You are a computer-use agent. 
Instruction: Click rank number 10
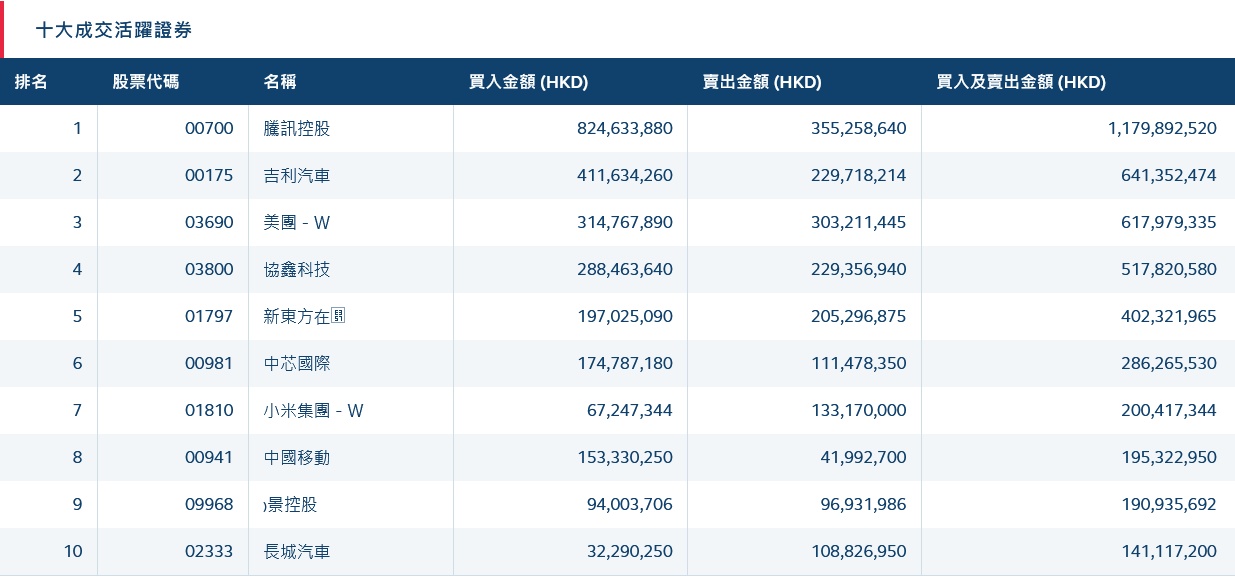(73, 551)
